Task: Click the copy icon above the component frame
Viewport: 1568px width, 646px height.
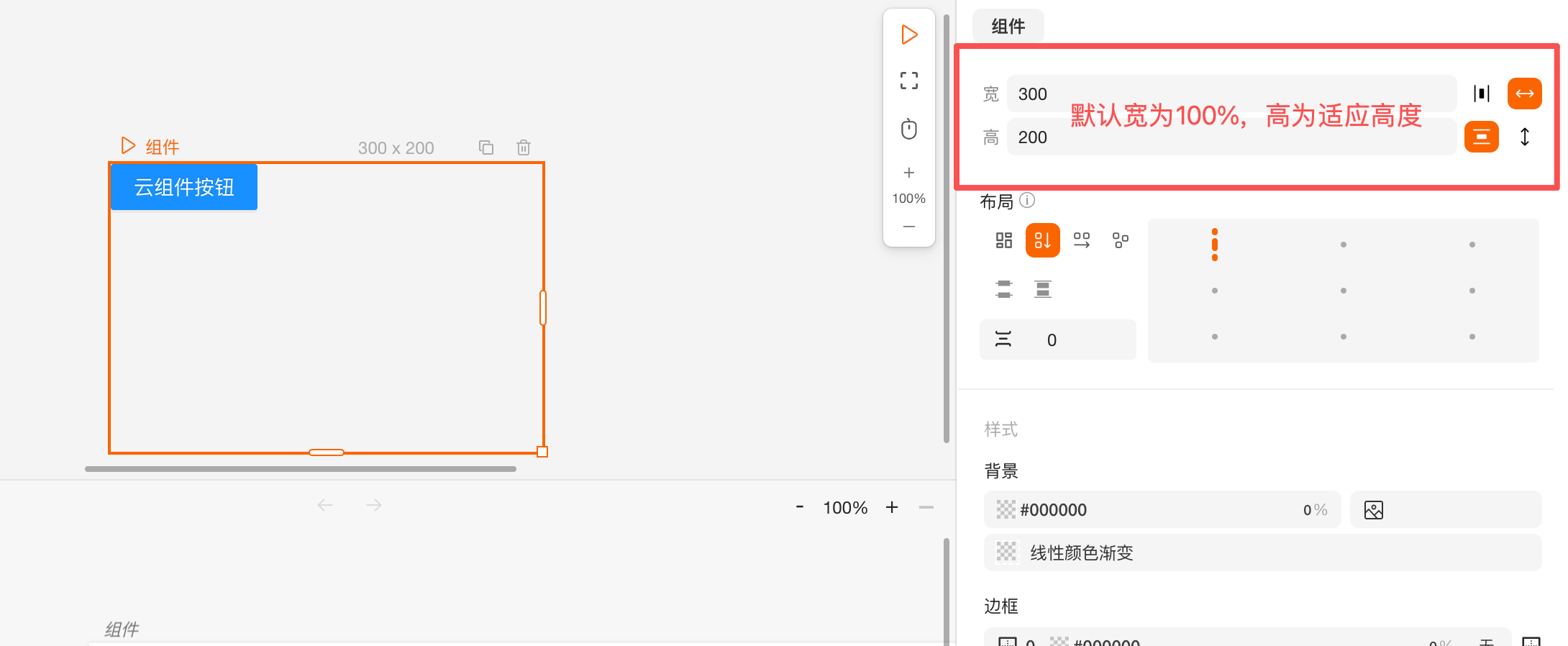Action: pyautogui.click(x=486, y=147)
